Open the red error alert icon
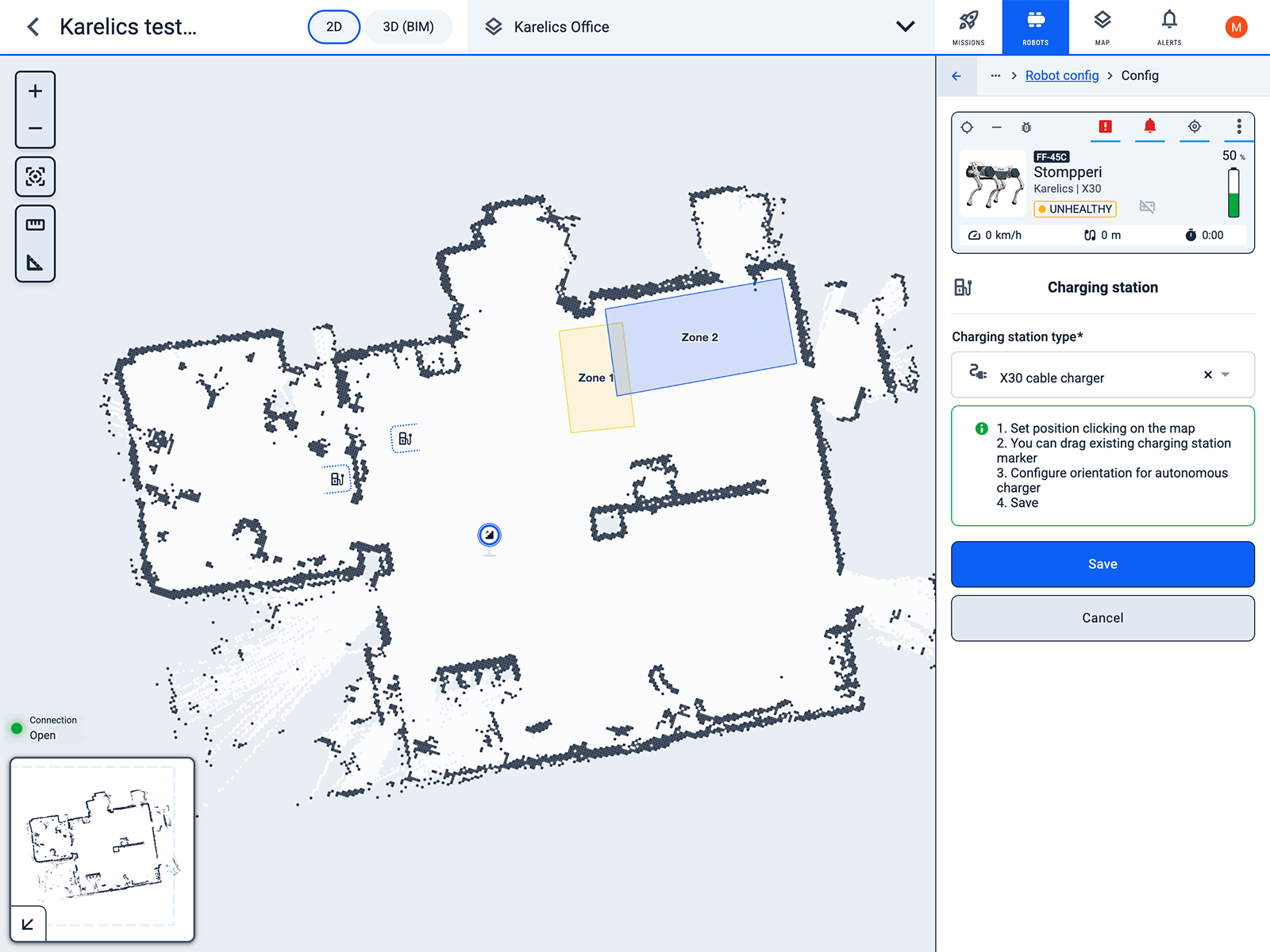The image size is (1270, 952). tap(1105, 127)
